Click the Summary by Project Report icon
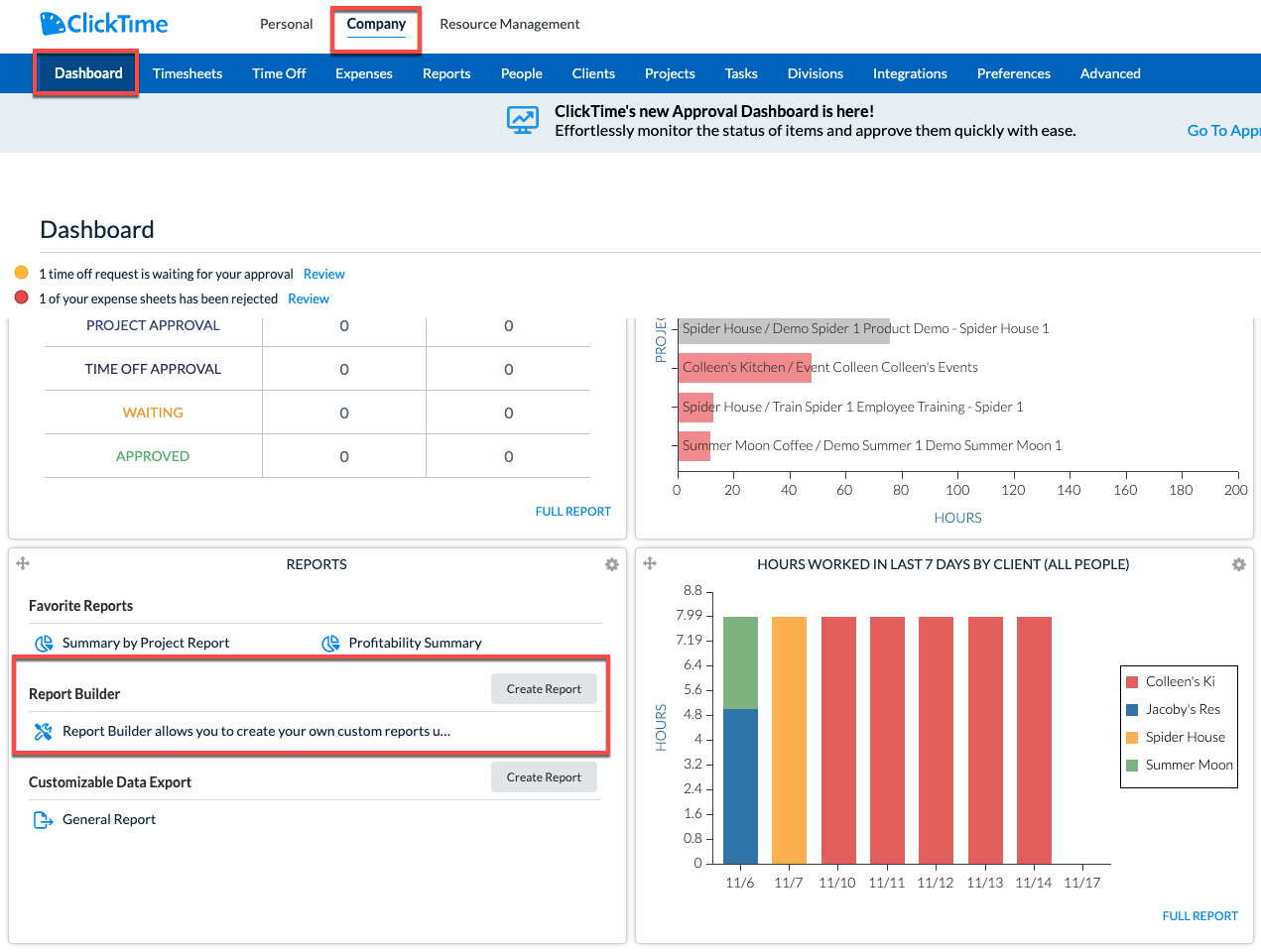The height and width of the screenshot is (952, 1261). (44, 644)
